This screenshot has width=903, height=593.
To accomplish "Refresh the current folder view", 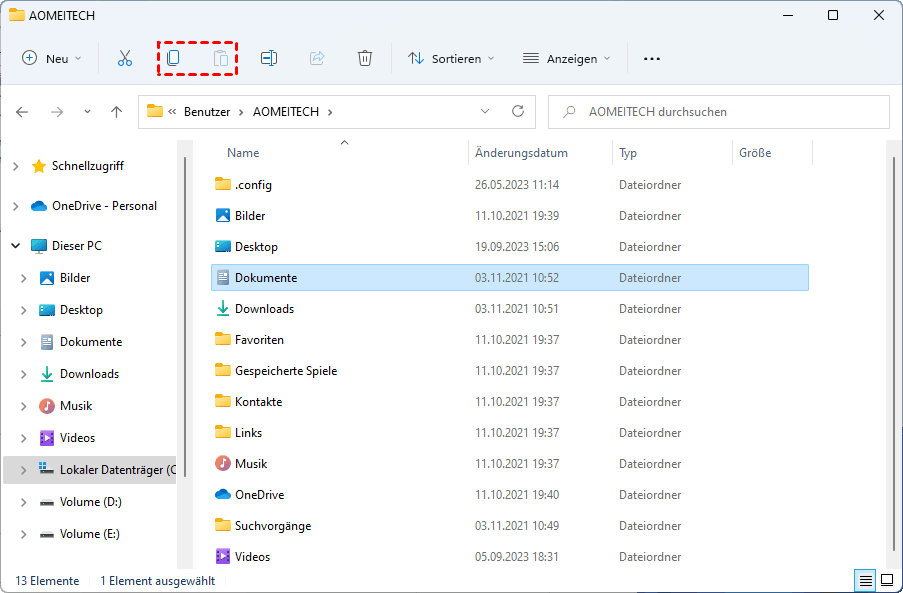I will pyautogui.click(x=517, y=112).
